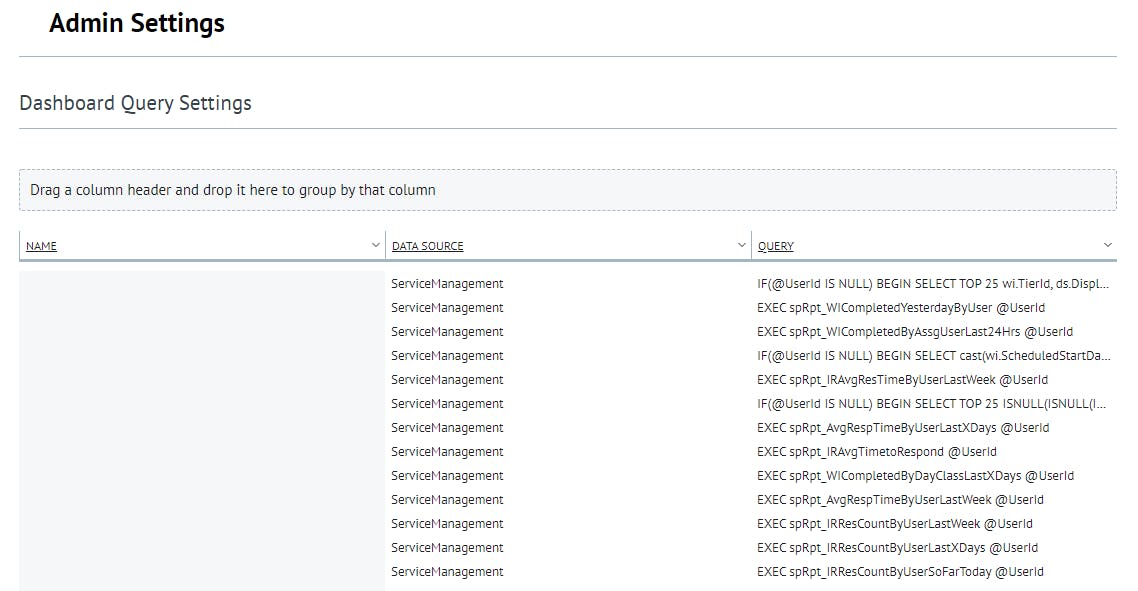Viewport: 1138px width, 591px height.
Task: Select the spRpt_AvgRespTimeByUserLastWeek query cell
Action: 900,500
